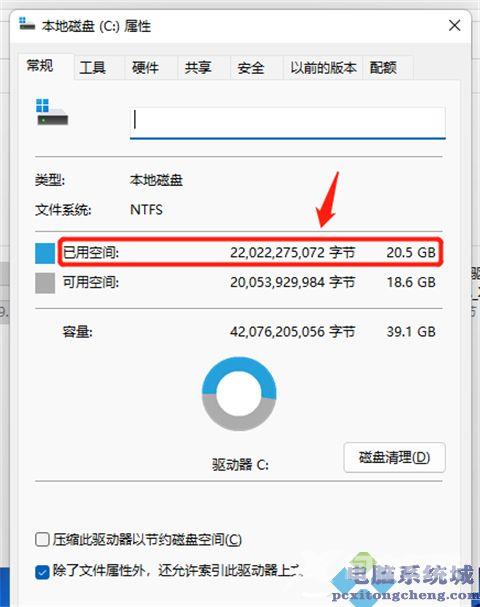This screenshot has height=607, width=480.
Task: Select the 共享 tab
Action: tap(198, 68)
